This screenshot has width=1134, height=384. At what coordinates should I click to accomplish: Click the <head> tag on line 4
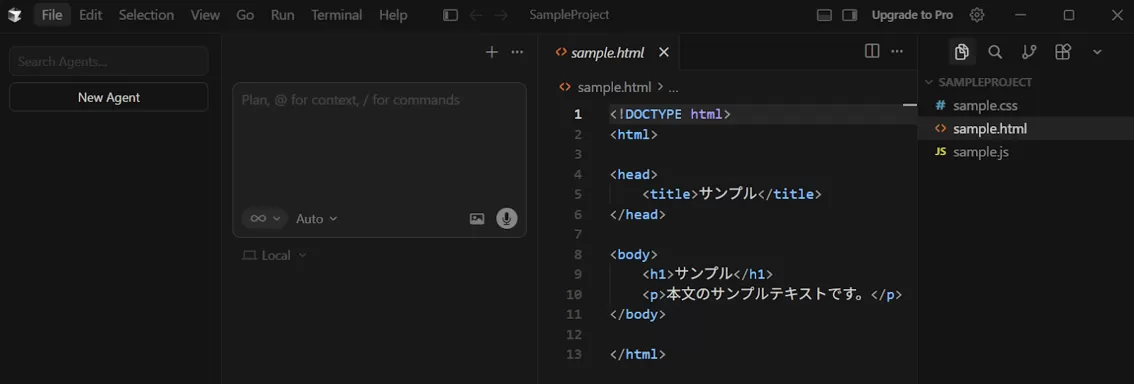click(634, 174)
